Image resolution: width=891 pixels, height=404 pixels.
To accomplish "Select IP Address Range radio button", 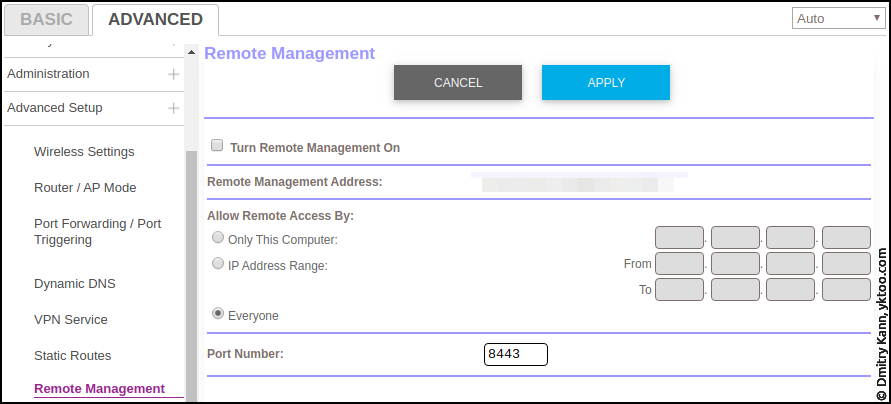I will click(218, 263).
